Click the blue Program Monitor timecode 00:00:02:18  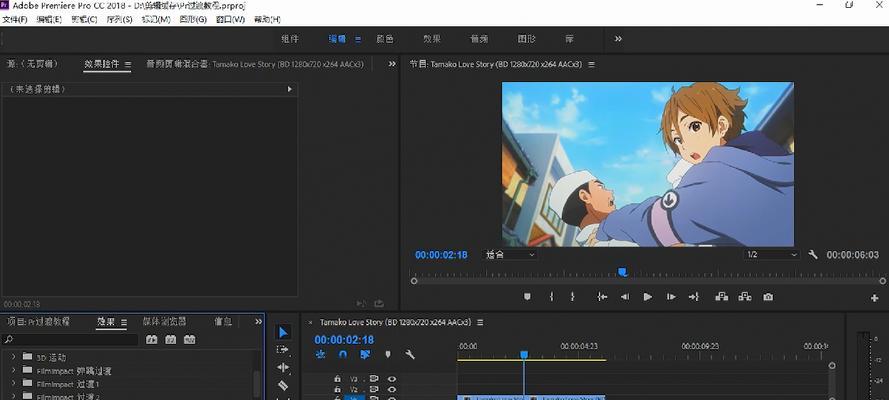[441, 255]
